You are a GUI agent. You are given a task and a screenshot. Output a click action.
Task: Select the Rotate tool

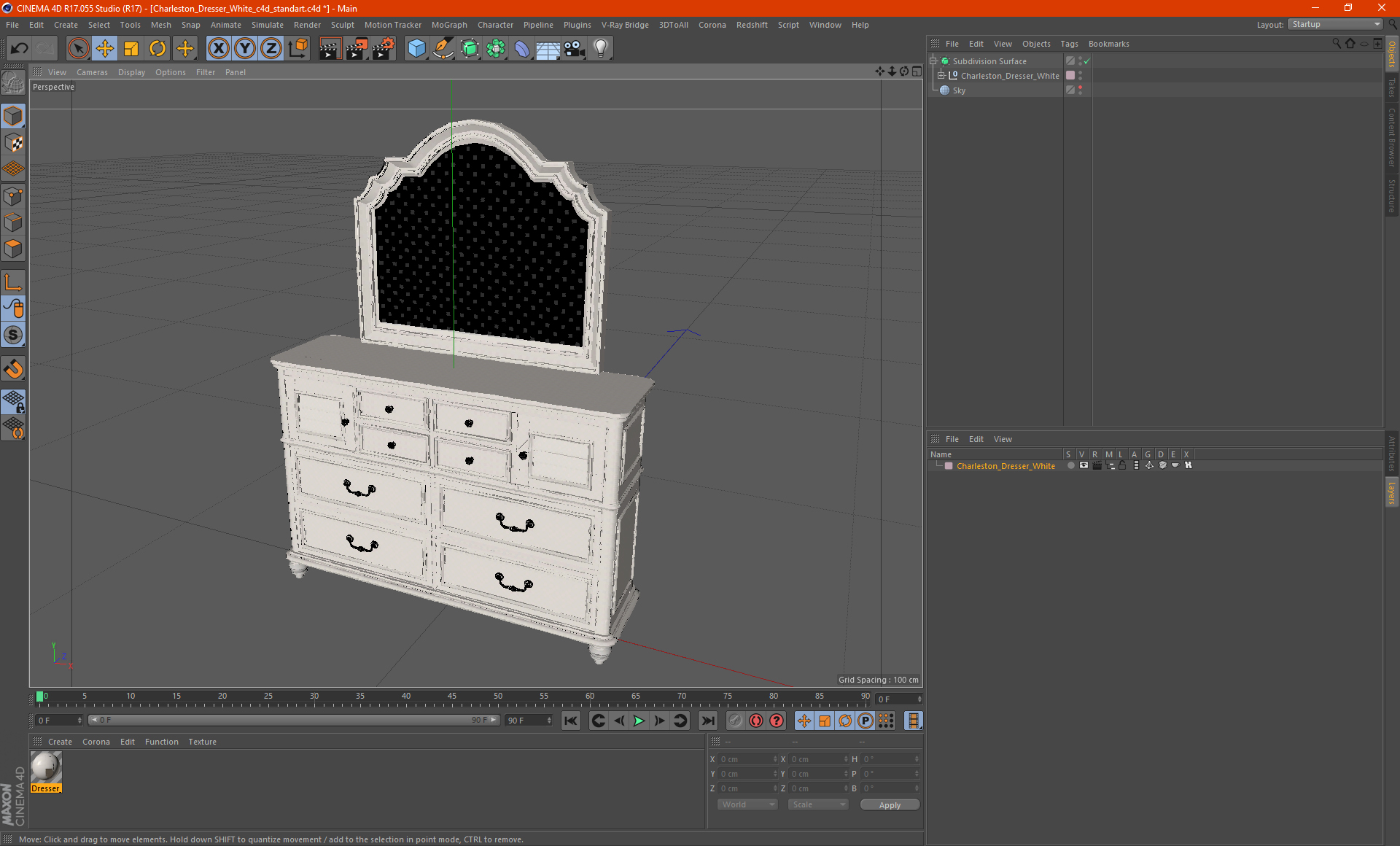pyautogui.click(x=157, y=49)
